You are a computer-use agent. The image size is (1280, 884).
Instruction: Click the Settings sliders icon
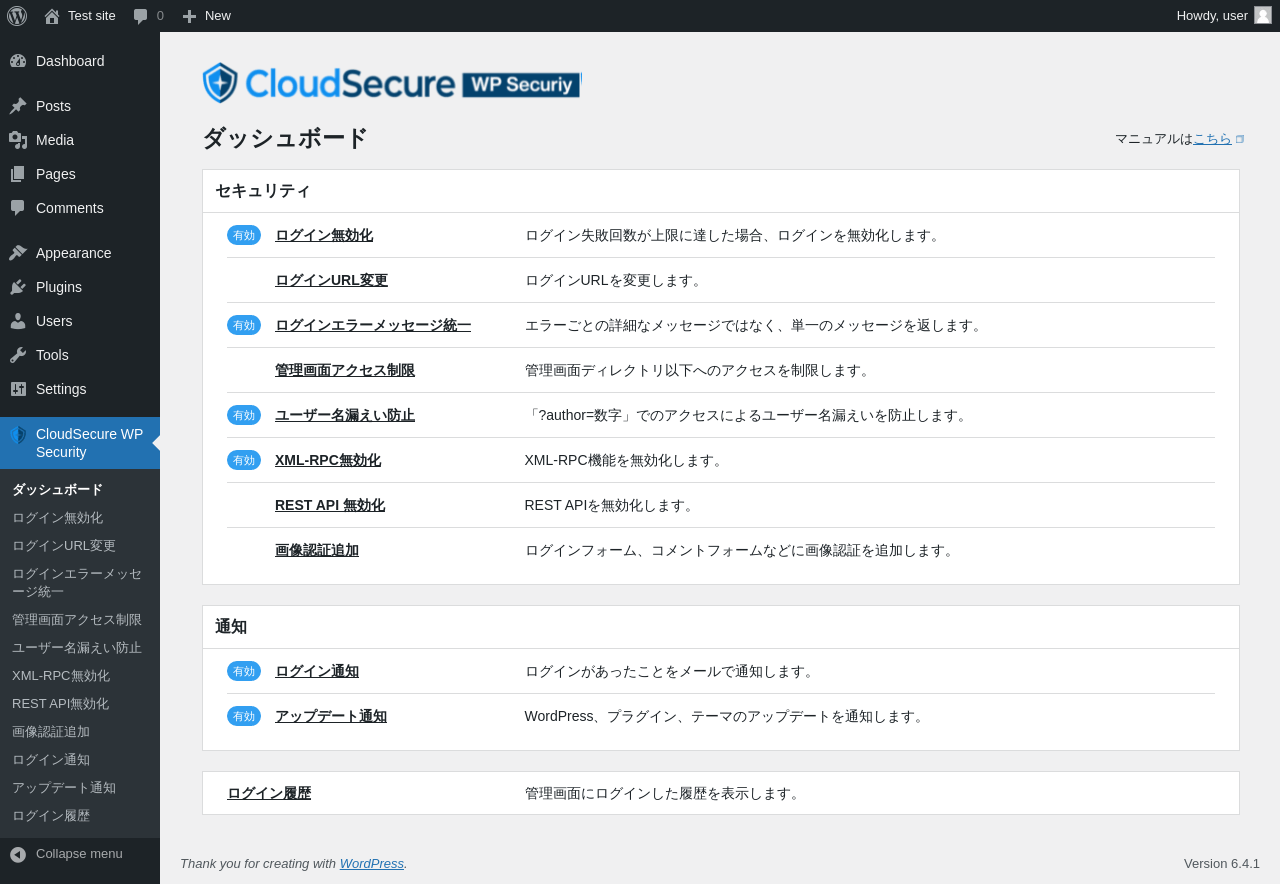click(x=18, y=389)
